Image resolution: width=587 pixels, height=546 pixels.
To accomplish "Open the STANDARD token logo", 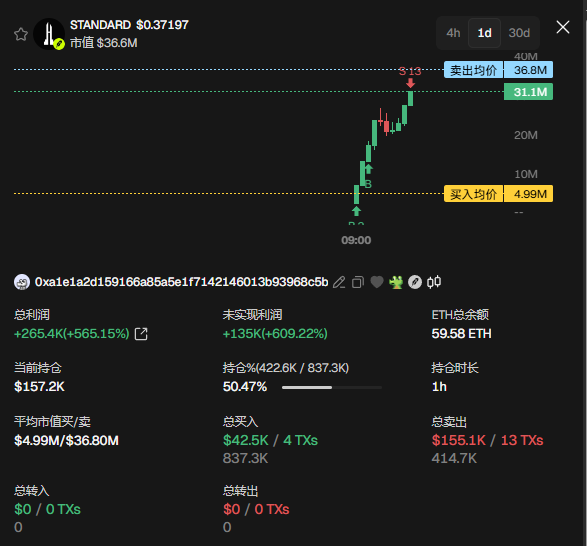I will pos(49,34).
